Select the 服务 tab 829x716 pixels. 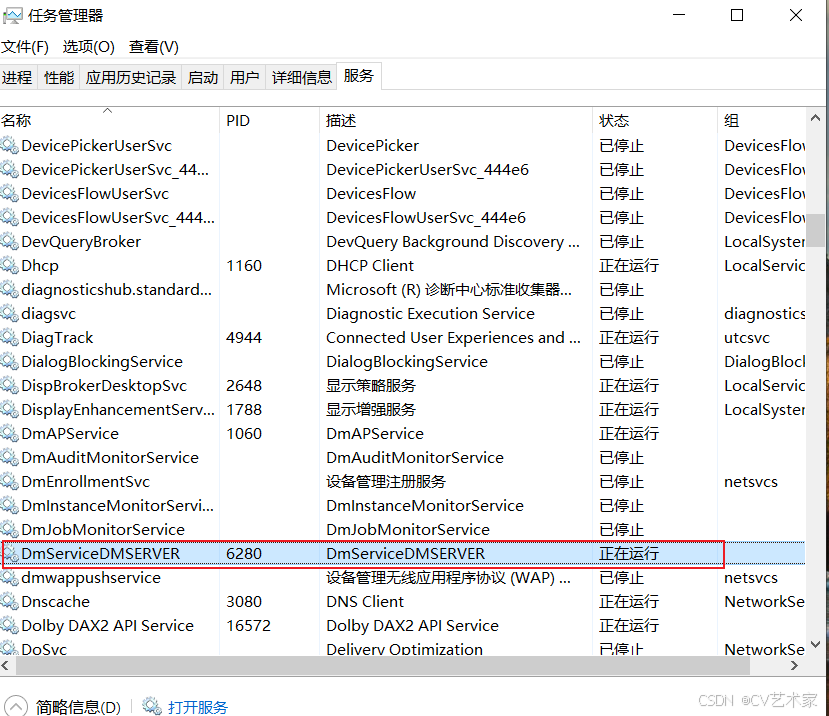click(x=358, y=76)
